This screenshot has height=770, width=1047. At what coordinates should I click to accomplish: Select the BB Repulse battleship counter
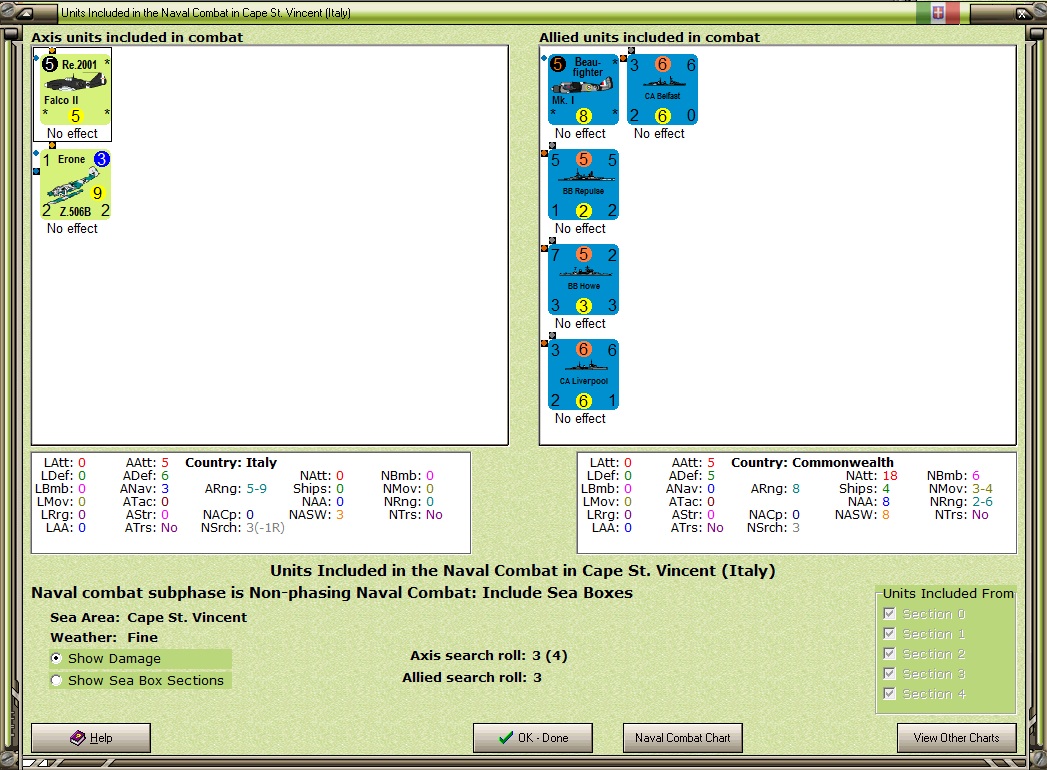tap(584, 184)
